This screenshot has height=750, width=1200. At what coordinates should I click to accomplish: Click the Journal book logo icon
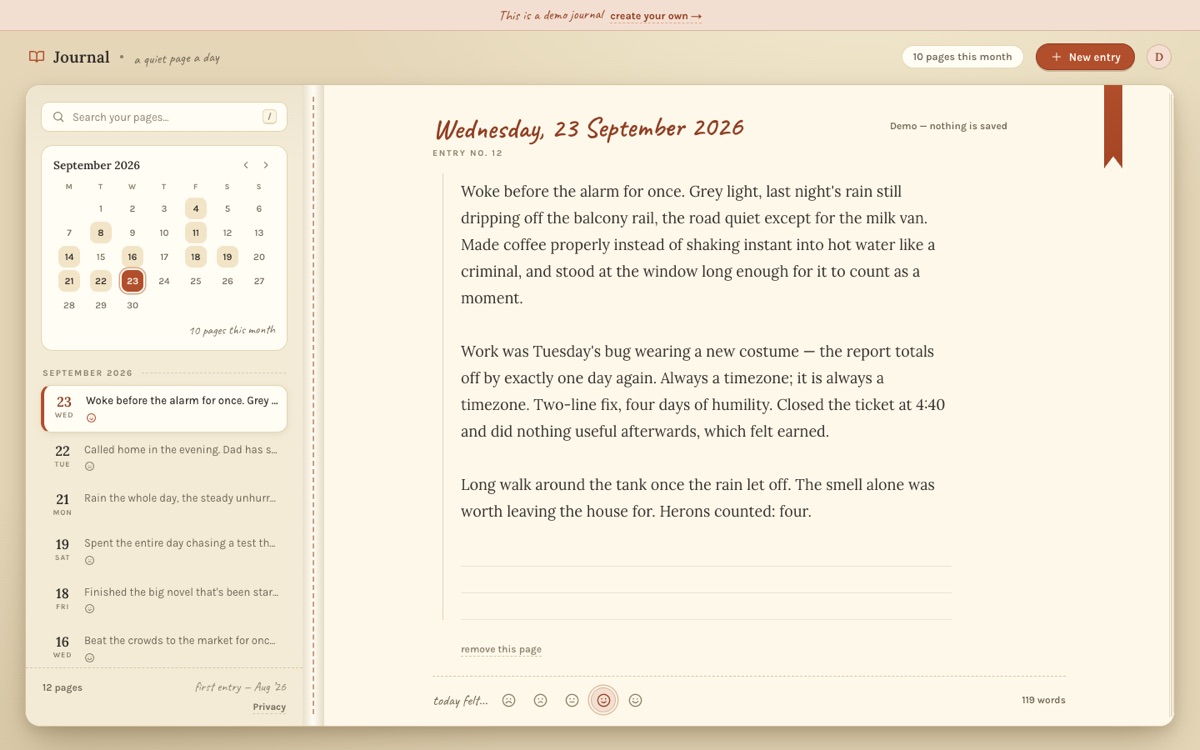pos(37,57)
